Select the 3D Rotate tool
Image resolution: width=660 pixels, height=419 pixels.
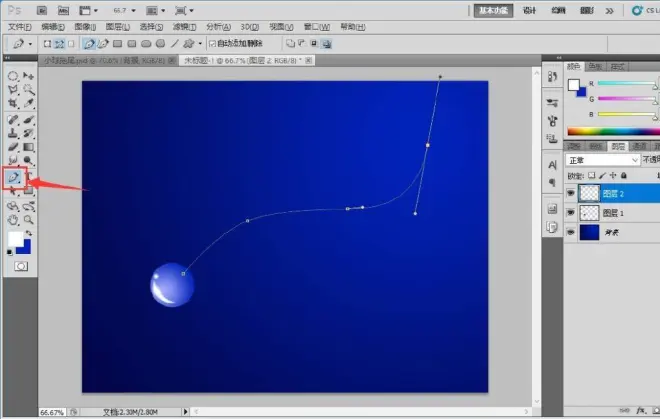[x=13, y=206]
